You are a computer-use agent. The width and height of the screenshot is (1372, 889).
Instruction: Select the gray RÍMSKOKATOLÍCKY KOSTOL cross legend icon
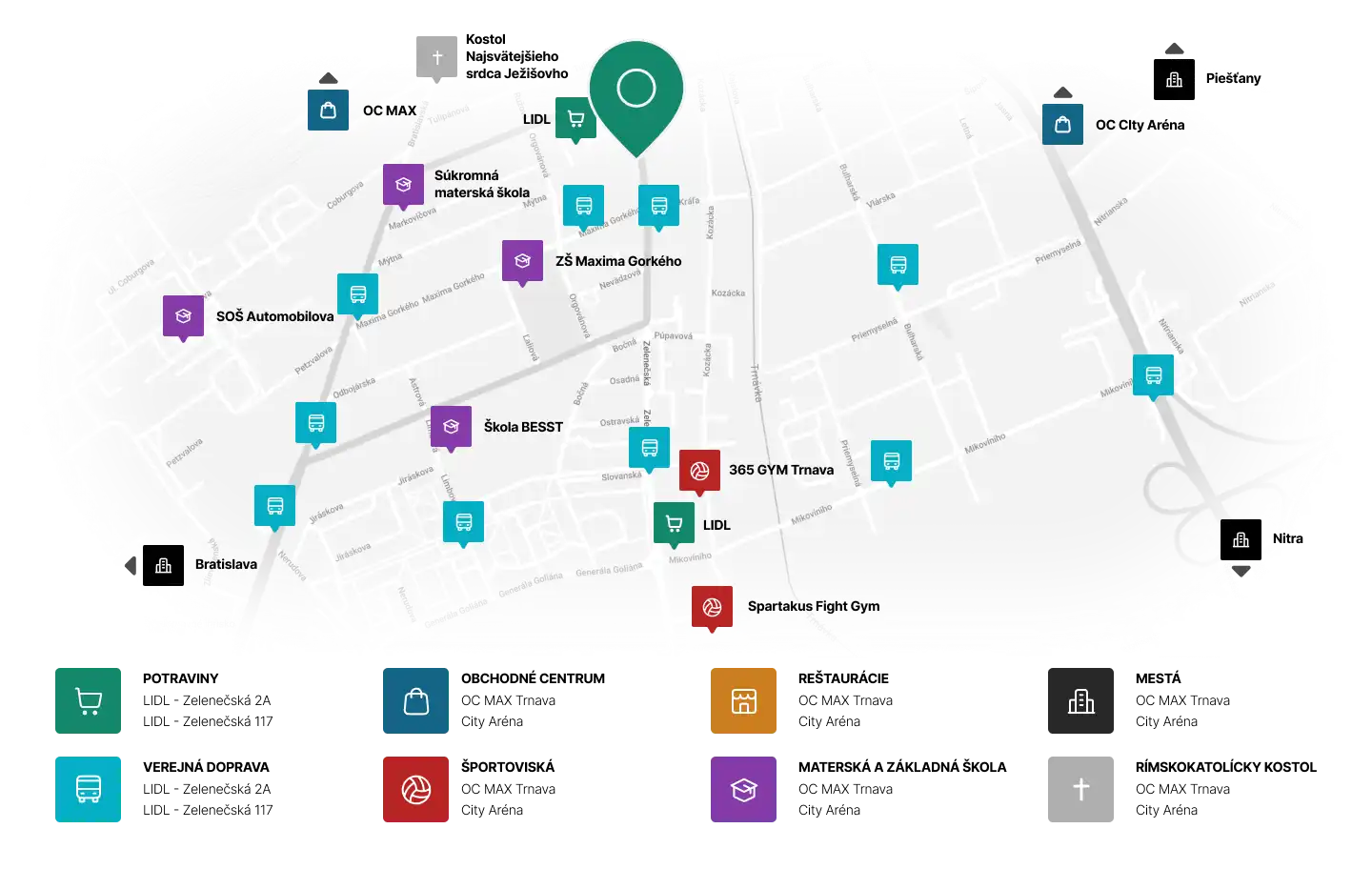(1080, 789)
